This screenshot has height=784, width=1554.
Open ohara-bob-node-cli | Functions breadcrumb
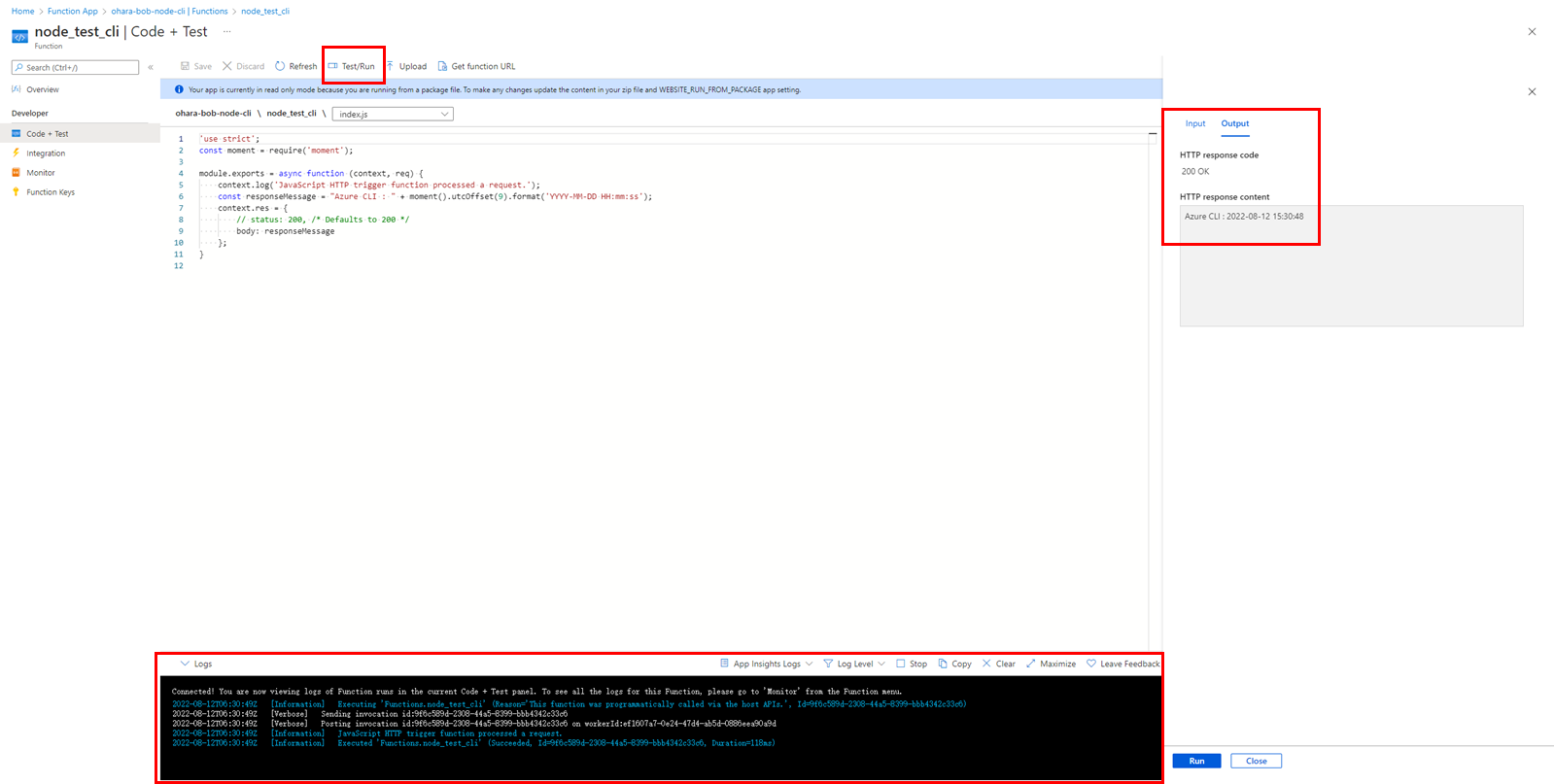click(x=169, y=12)
